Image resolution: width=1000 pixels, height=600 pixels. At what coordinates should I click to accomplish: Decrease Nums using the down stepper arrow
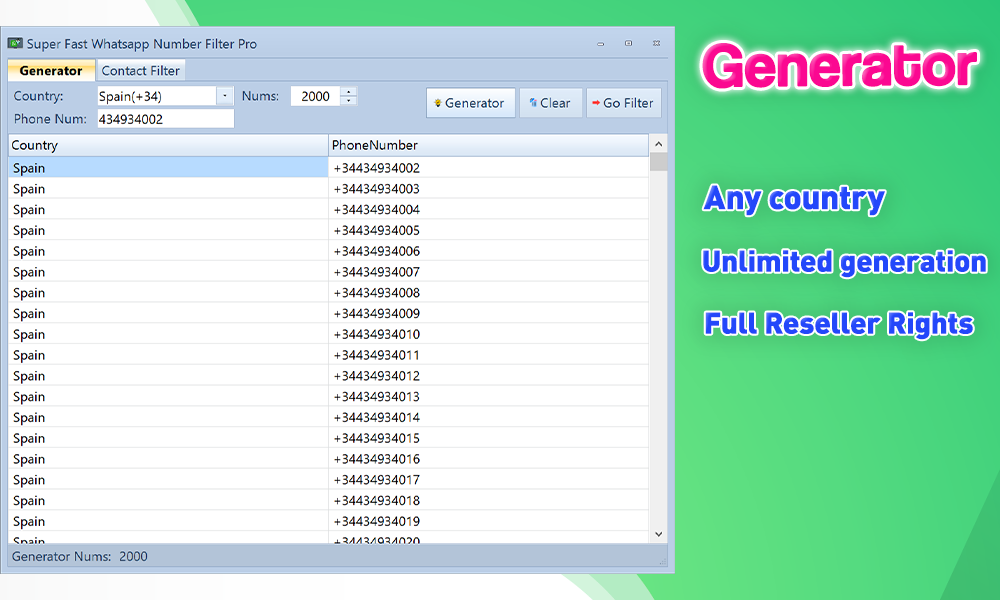click(348, 100)
